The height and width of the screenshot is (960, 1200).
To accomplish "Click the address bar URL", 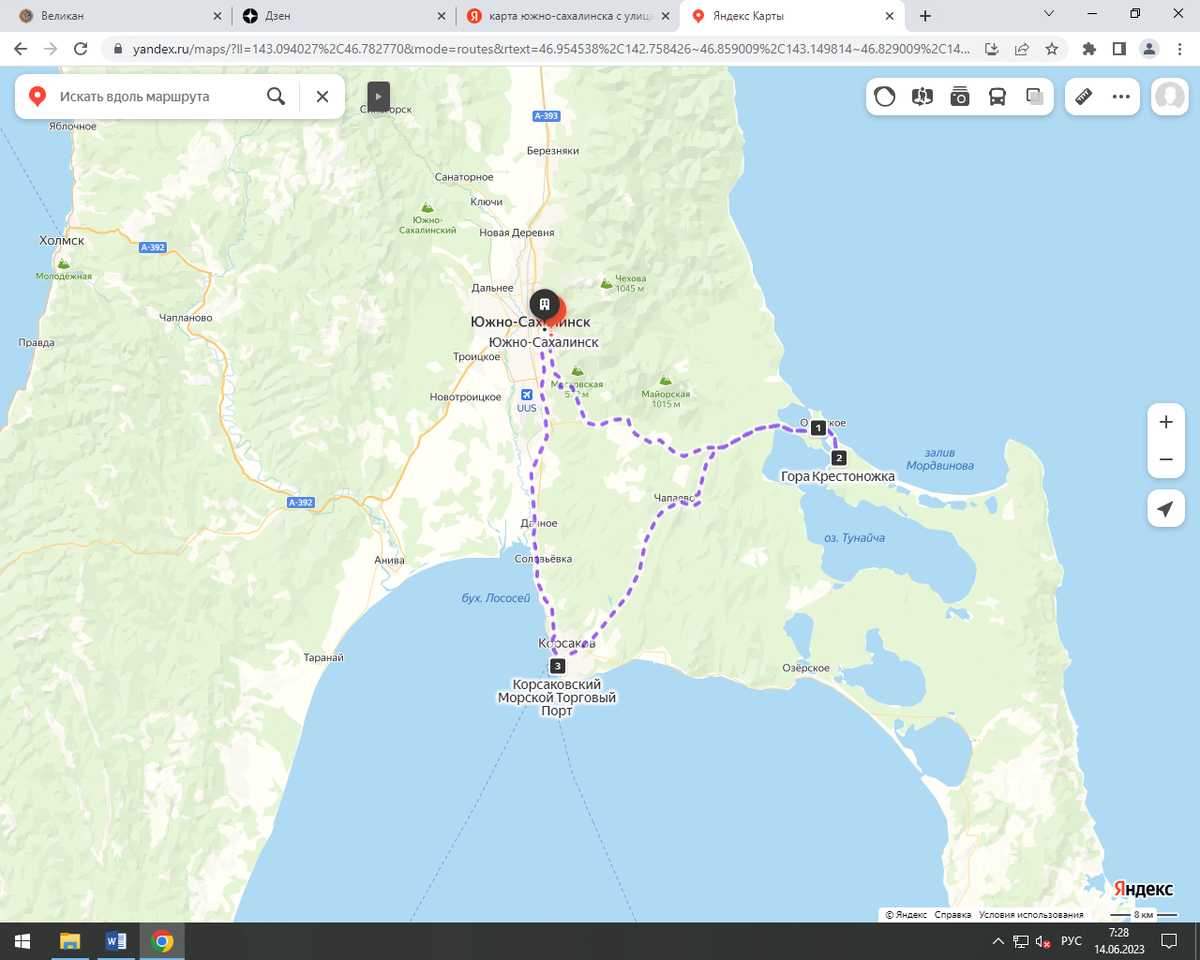I will coord(551,48).
